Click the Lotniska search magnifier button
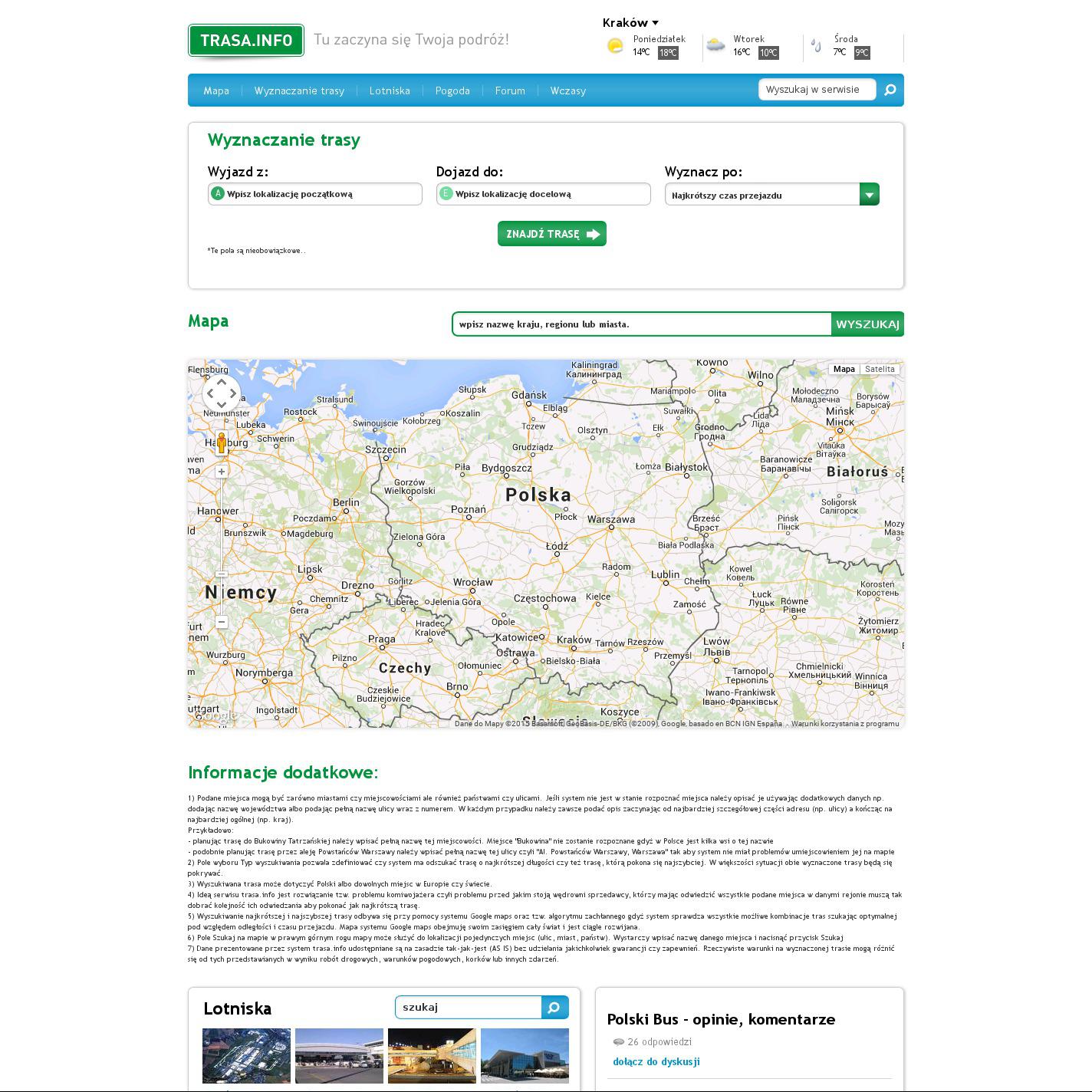Screen dimensions: 1092x1092 (554, 1007)
